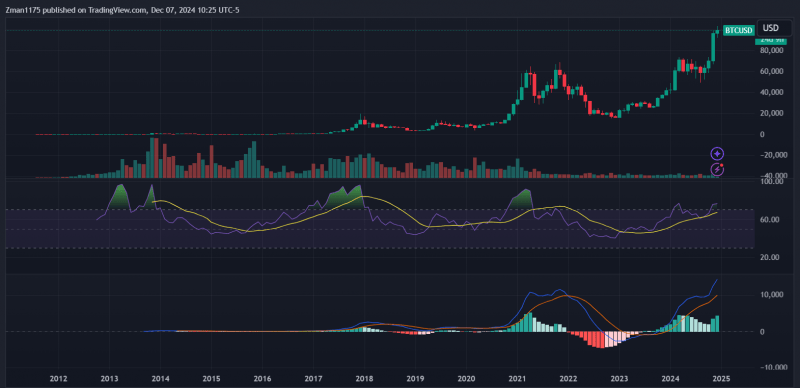This screenshot has width=800, height=388.
Task: Click the green BTCUSD symbol label
Action: point(739,31)
